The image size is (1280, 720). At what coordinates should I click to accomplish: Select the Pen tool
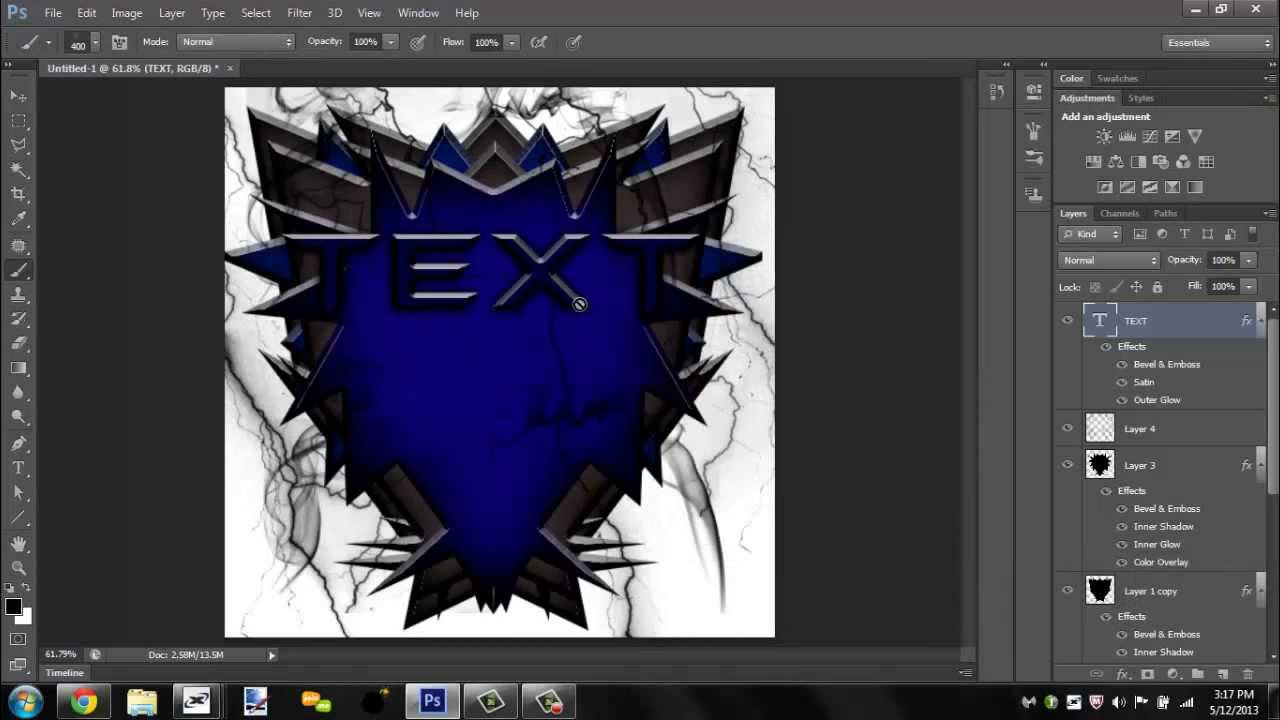click(x=18, y=443)
